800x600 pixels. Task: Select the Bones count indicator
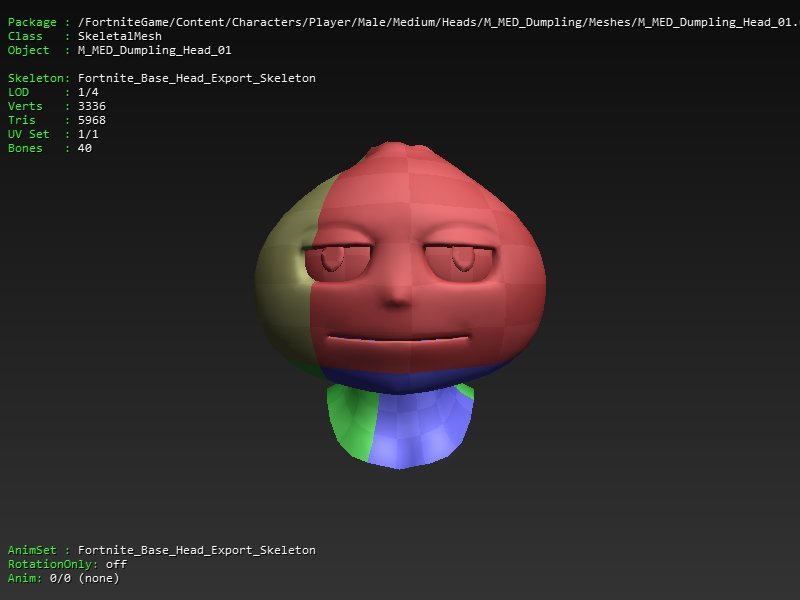click(x=85, y=148)
